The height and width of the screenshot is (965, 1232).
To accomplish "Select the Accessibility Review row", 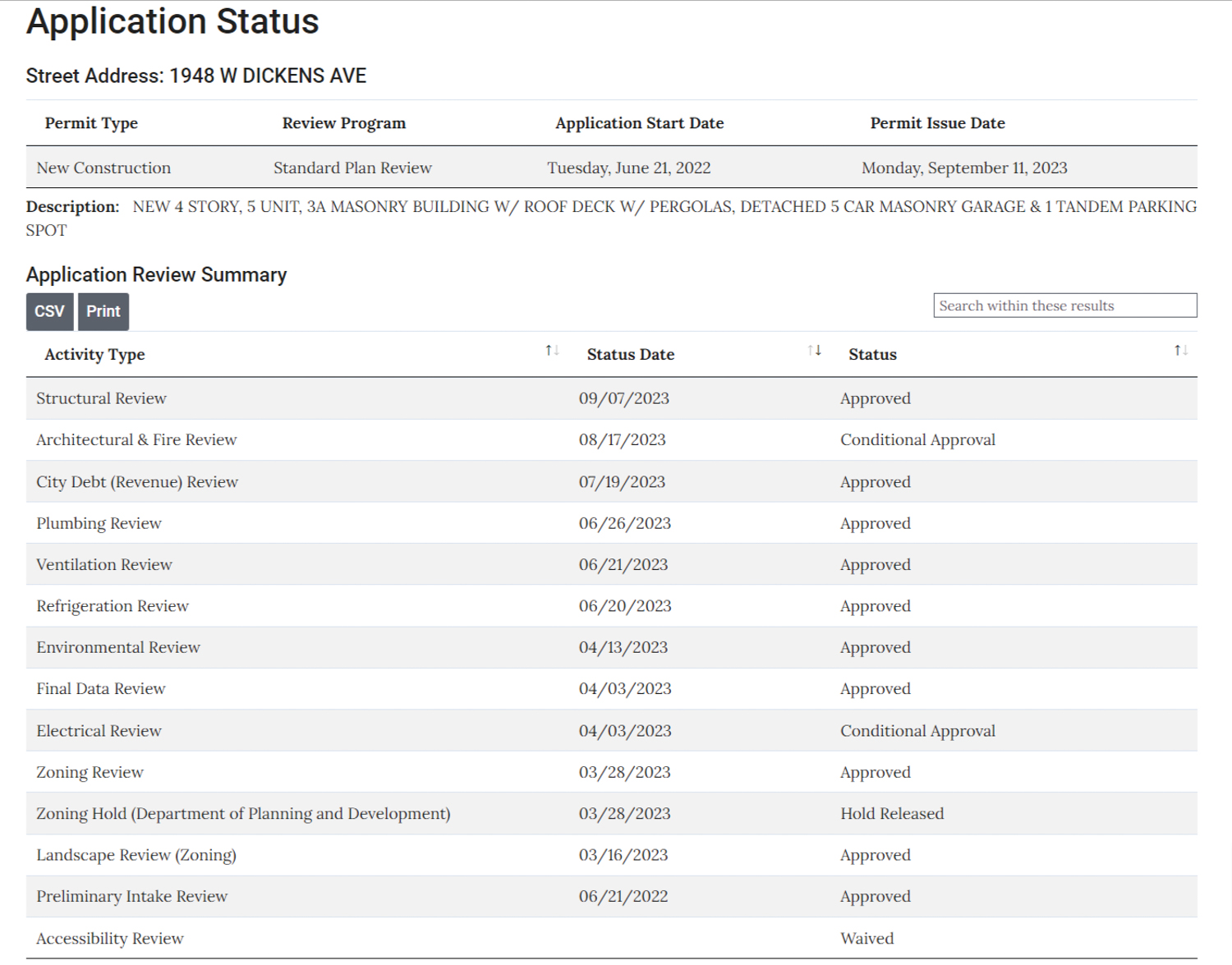I will [611, 939].
